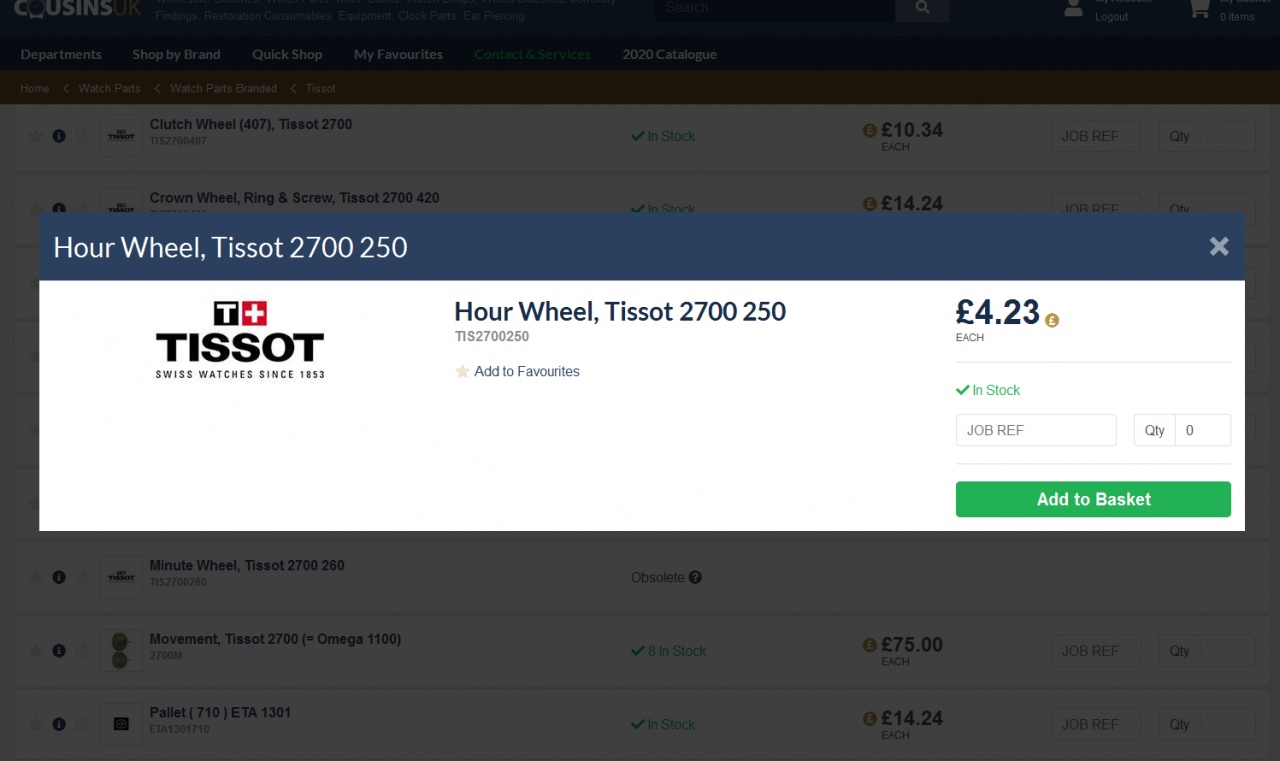Open the Quick Shop menu
The width and height of the screenshot is (1280, 761).
coord(287,54)
